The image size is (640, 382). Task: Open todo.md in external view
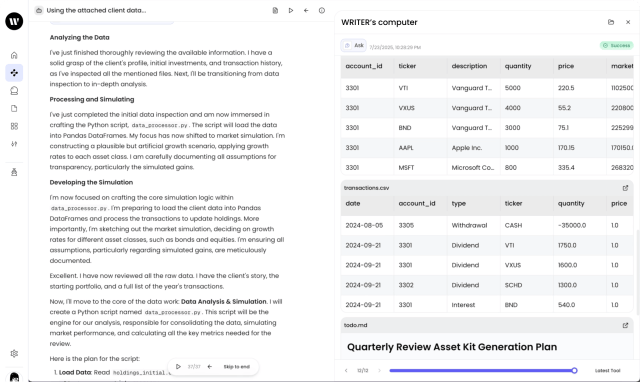coord(625,325)
